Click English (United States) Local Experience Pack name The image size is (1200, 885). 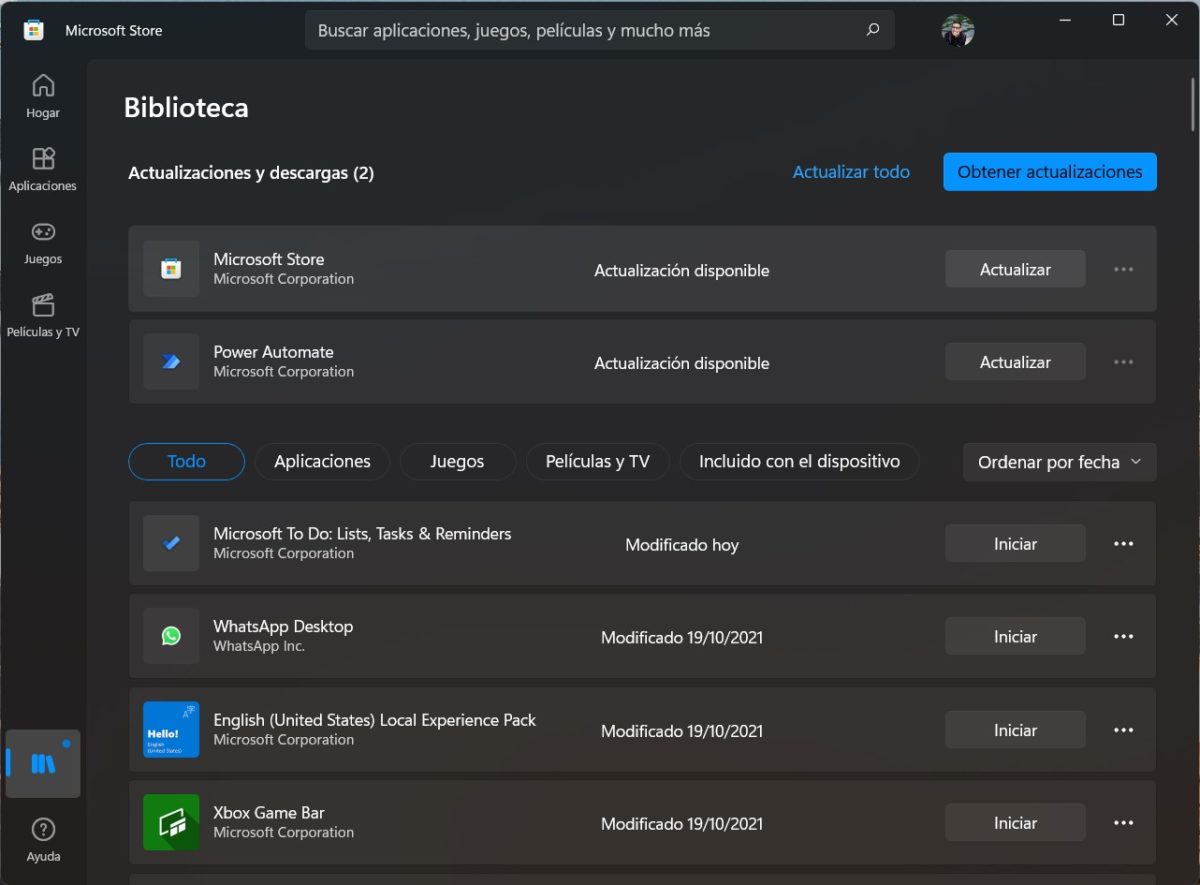[x=375, y=720]
